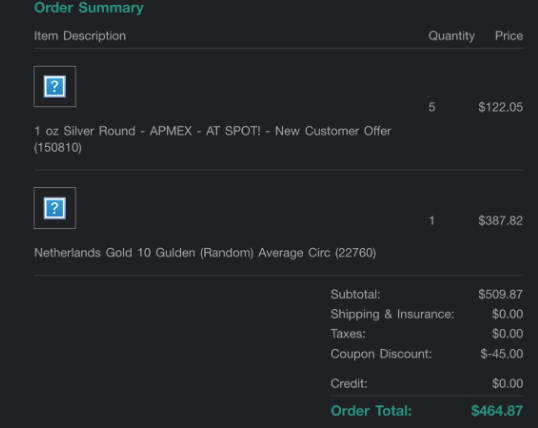Click the Order Total label

(371, 411)
